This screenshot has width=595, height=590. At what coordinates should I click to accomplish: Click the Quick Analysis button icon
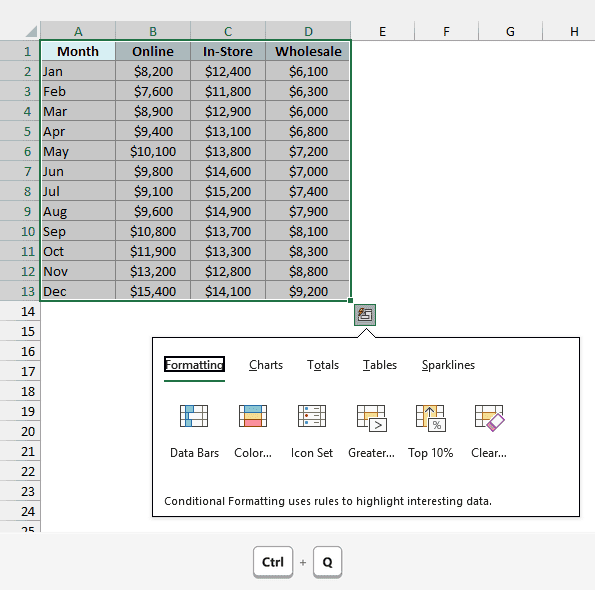[x=365, y=315]
